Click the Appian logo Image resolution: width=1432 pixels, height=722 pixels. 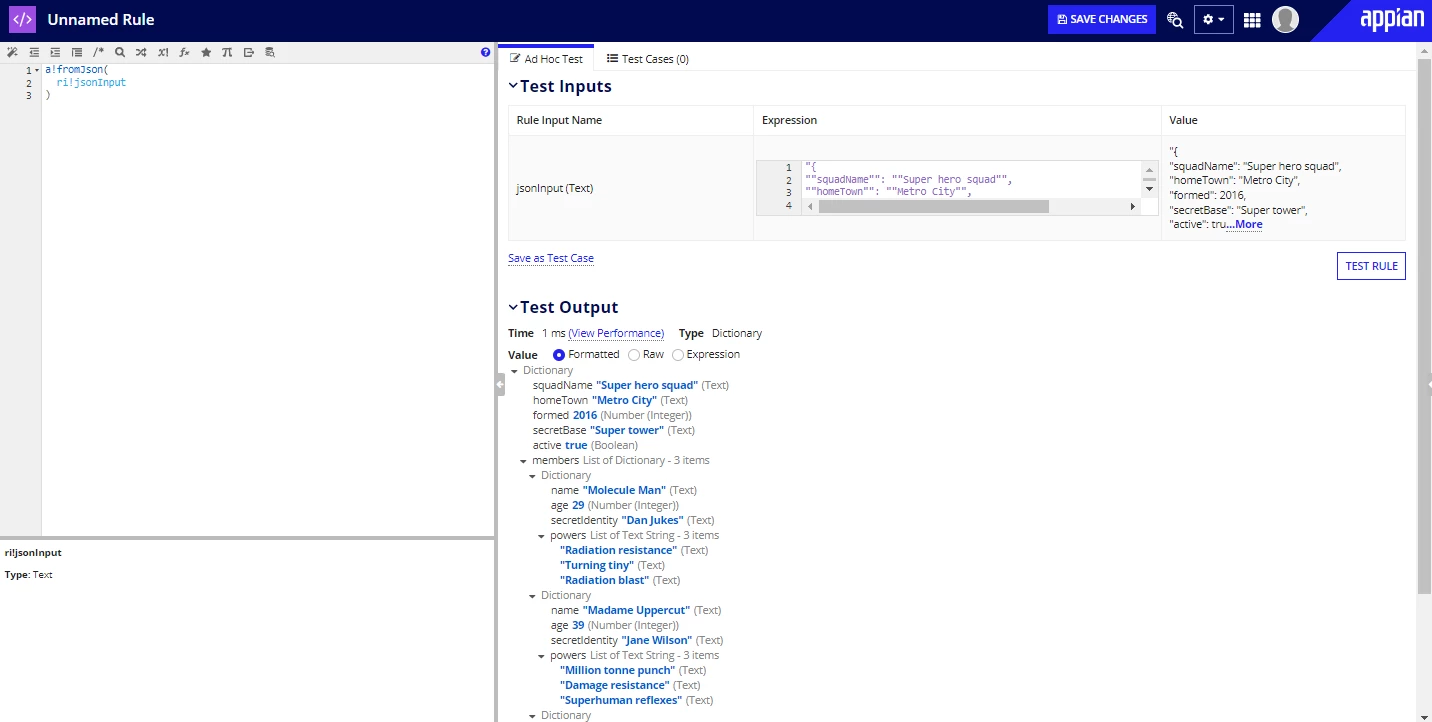click(x=1391, y=19)
